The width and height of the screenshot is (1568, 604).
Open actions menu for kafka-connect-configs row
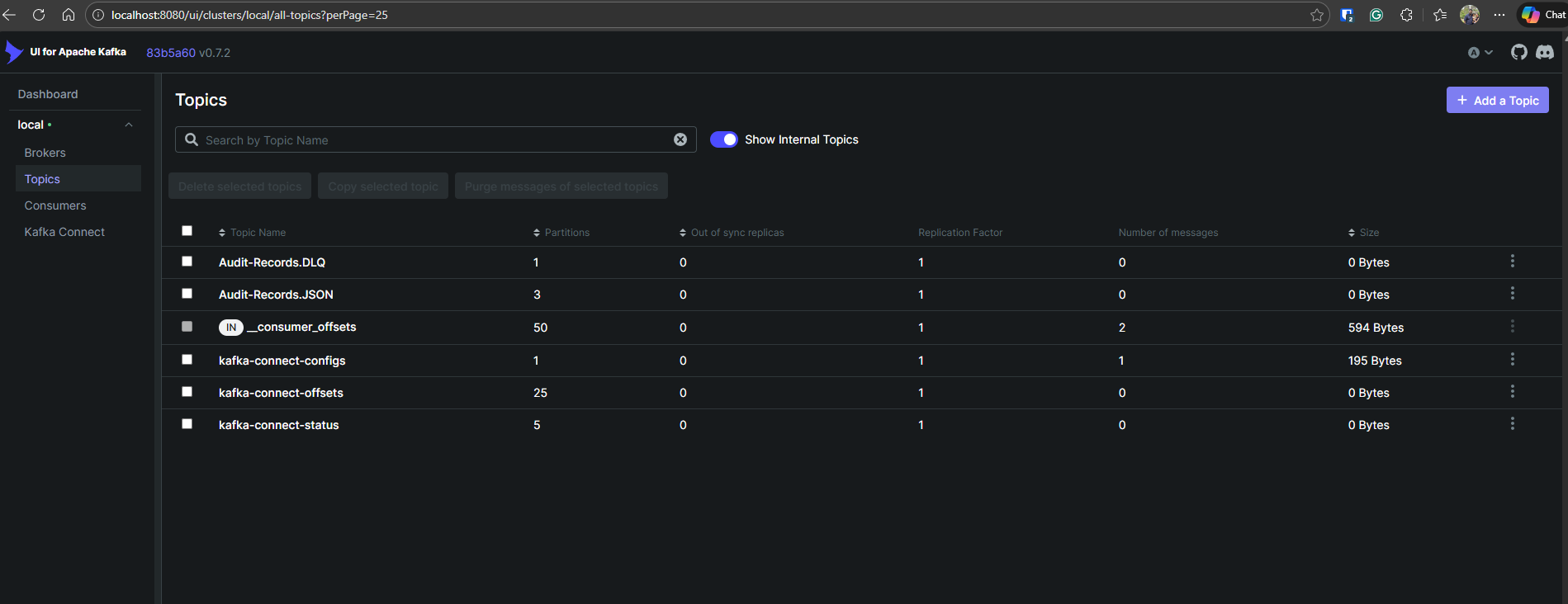pyautogui.click(x=1512, y=360)
